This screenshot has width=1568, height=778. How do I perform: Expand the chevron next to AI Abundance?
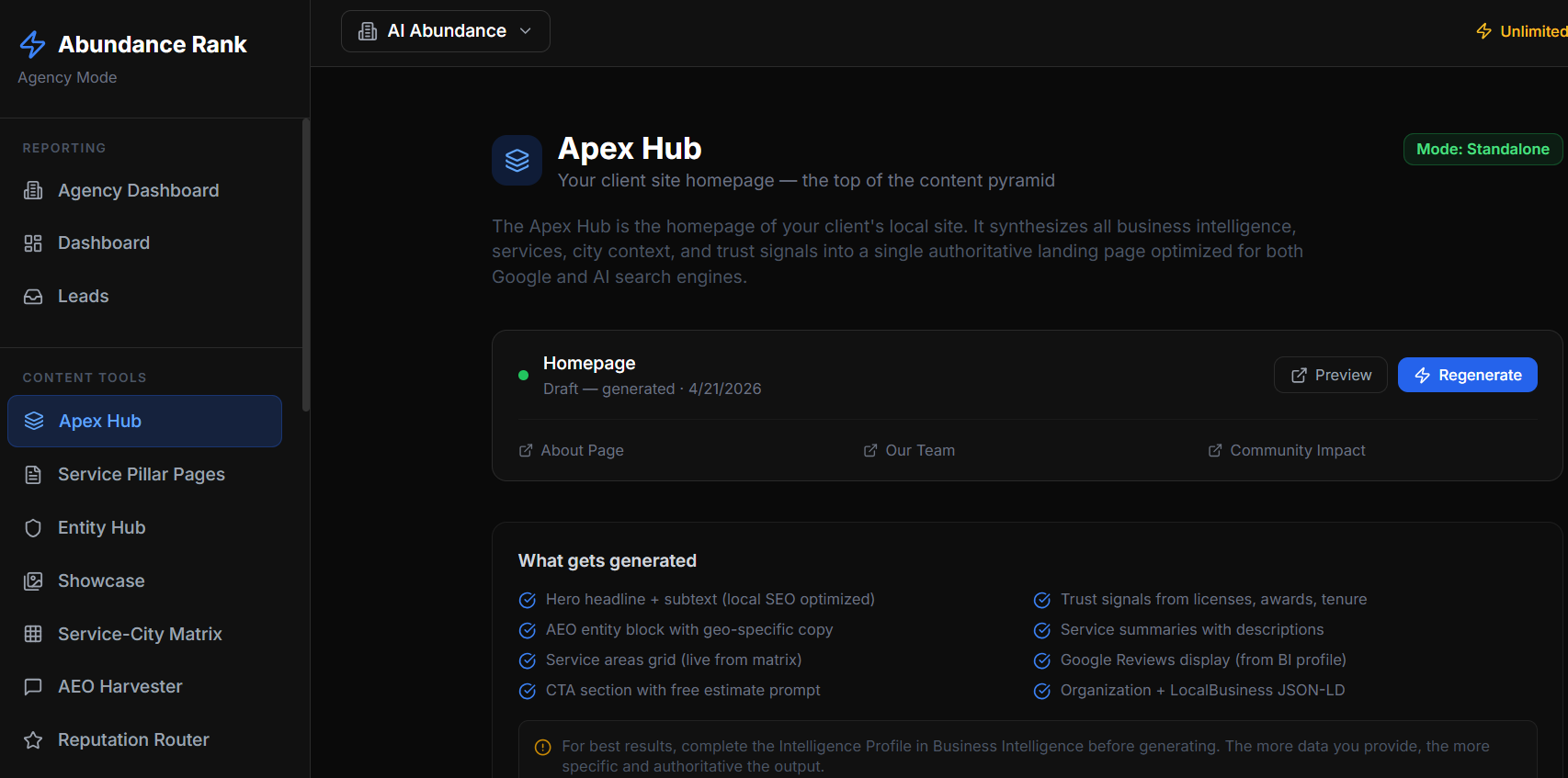[x=526, y=31]
